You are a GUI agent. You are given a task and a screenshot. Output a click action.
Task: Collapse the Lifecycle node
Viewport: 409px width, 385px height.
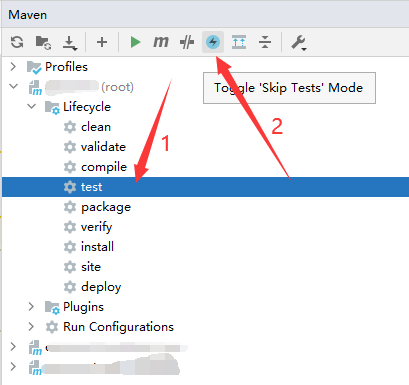[x=32, y=106]
